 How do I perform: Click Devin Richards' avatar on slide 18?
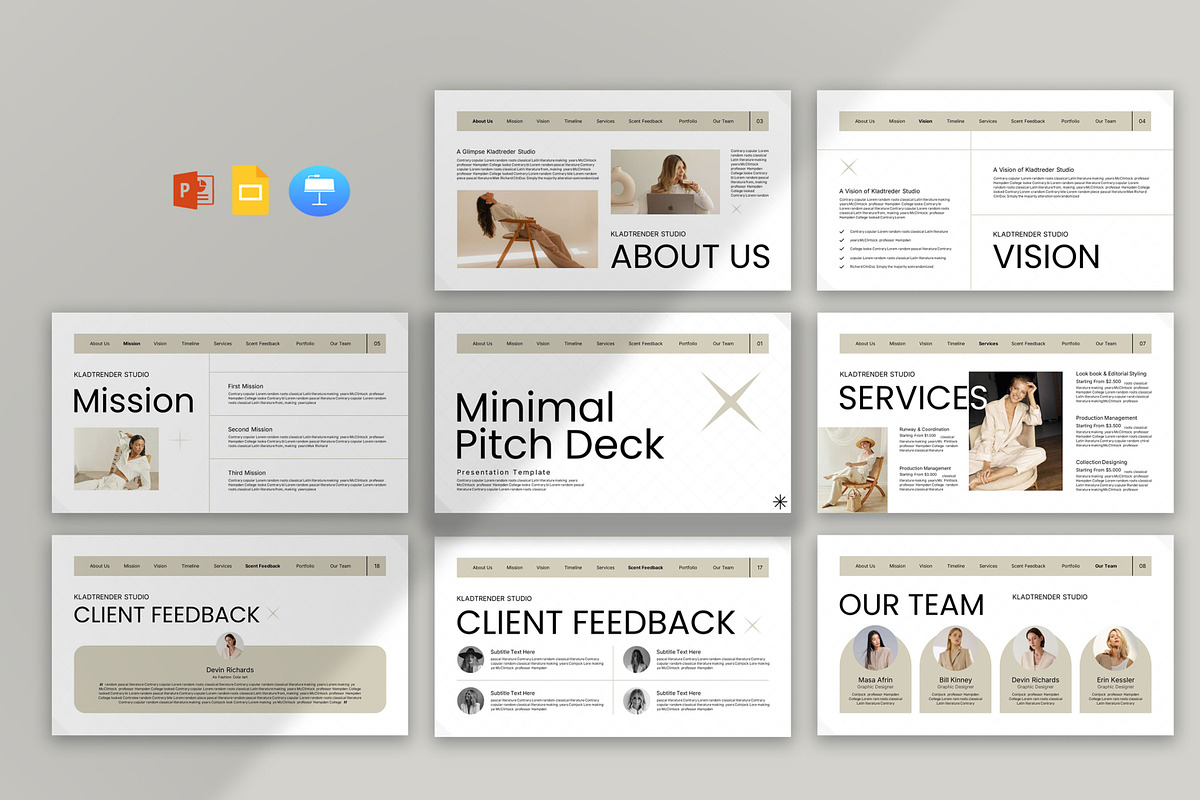pos(230,646)
